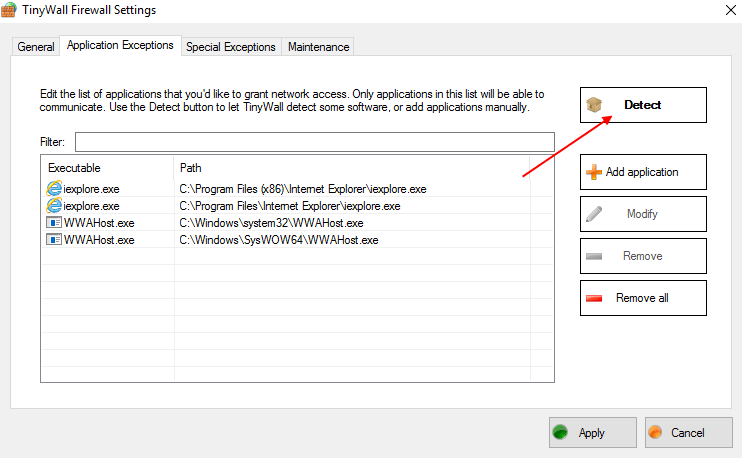The height and width of the screenshot is (458, 742).
Task: Click Internet Explorer icon of Program Files iexplore.exe row
Action: coord(54,205)
